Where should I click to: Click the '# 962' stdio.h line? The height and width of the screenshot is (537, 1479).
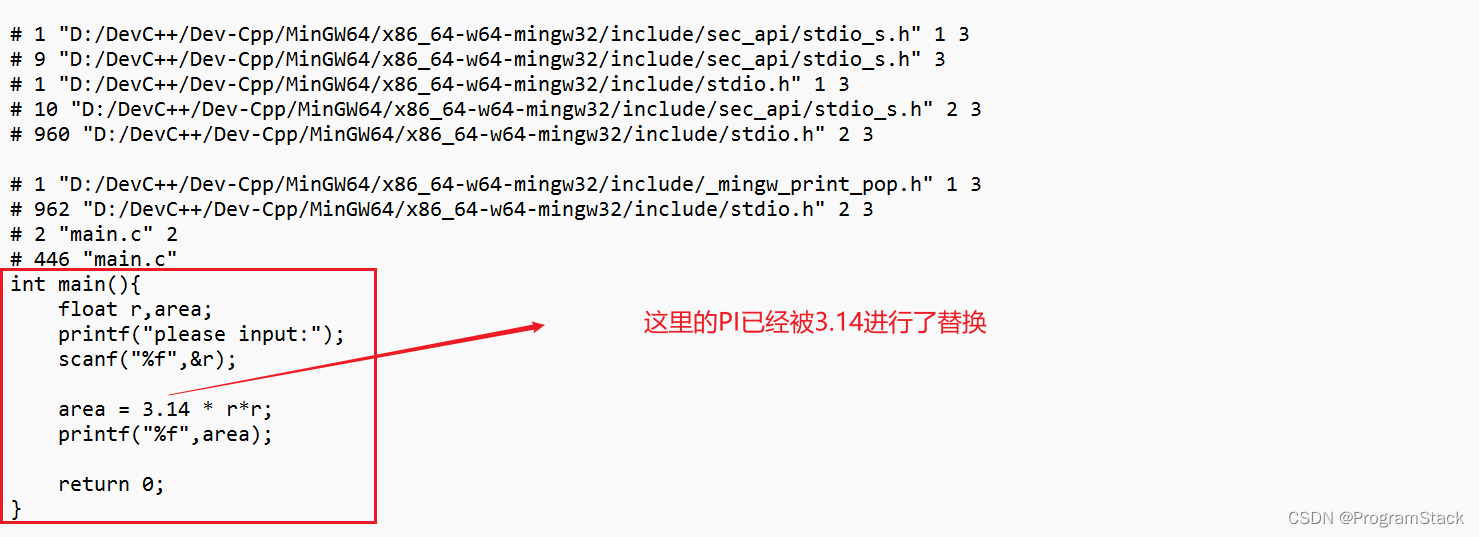(442, 209)
